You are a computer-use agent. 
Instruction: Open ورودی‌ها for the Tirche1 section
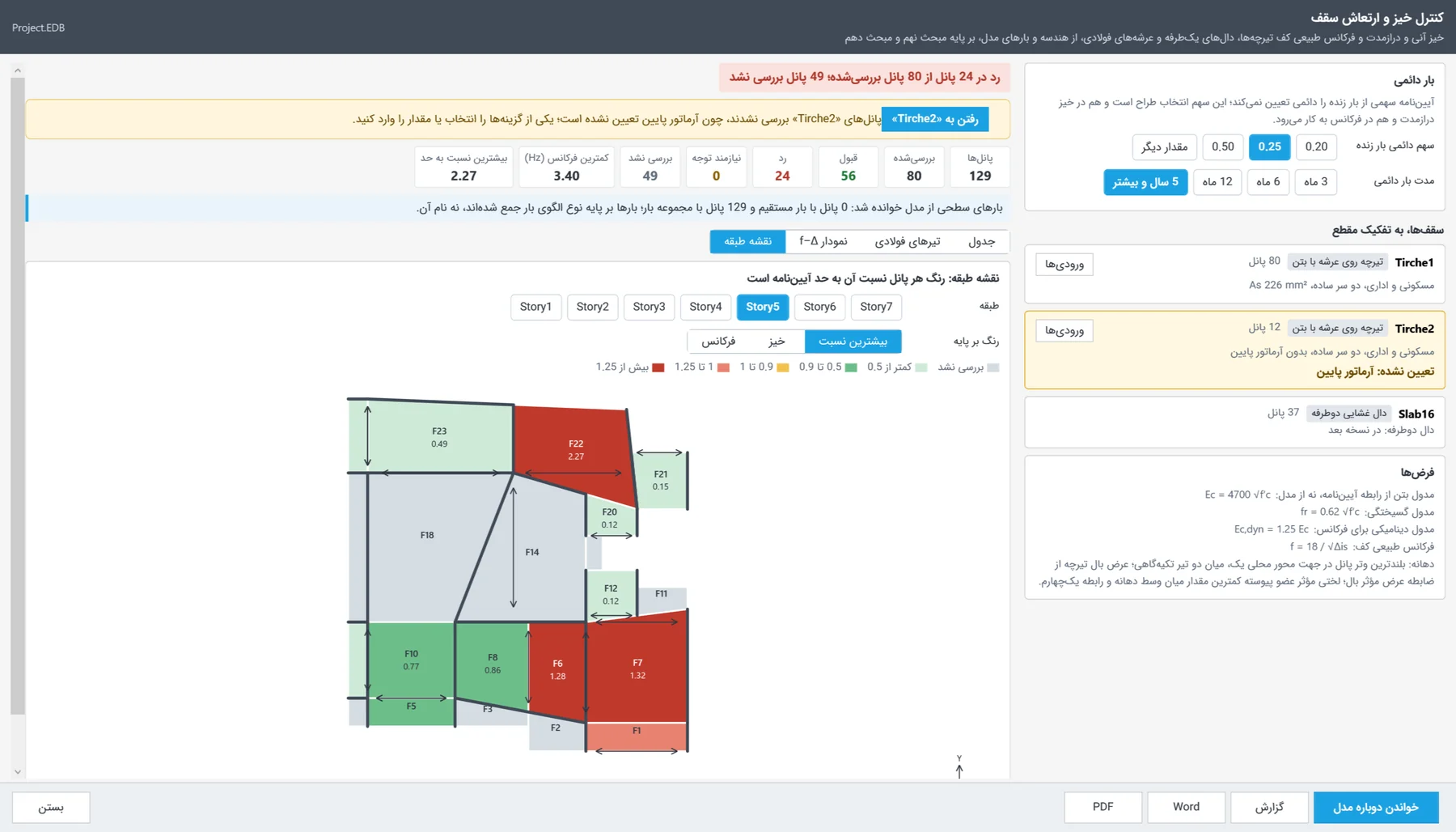coord(1064,265)
